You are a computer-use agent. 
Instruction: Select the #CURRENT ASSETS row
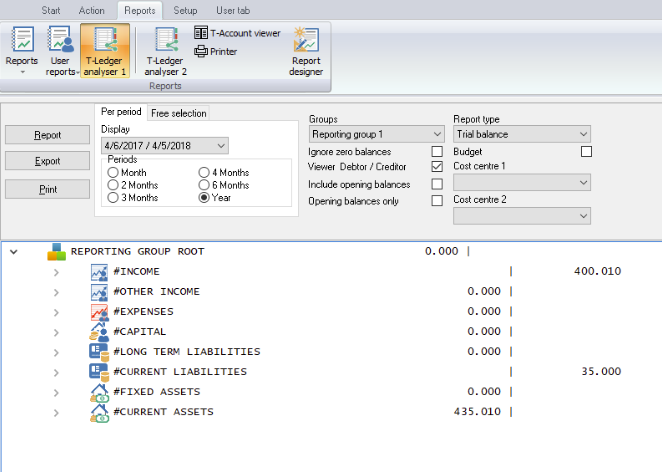(x=331, y=412)
